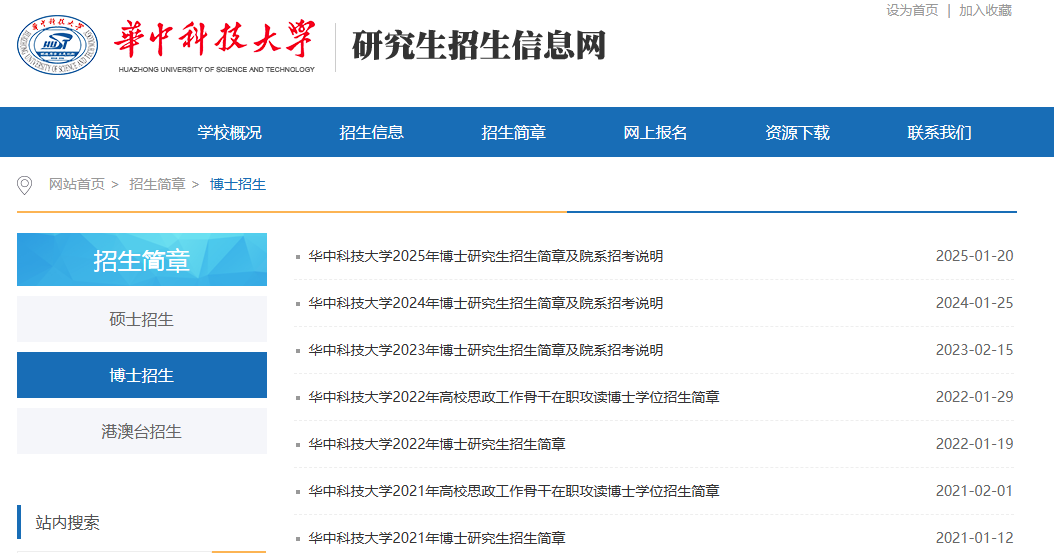This screenshot has height=553, width=1054.
Task: Click the HUST university logo emblem
Action: coord(58,47)
